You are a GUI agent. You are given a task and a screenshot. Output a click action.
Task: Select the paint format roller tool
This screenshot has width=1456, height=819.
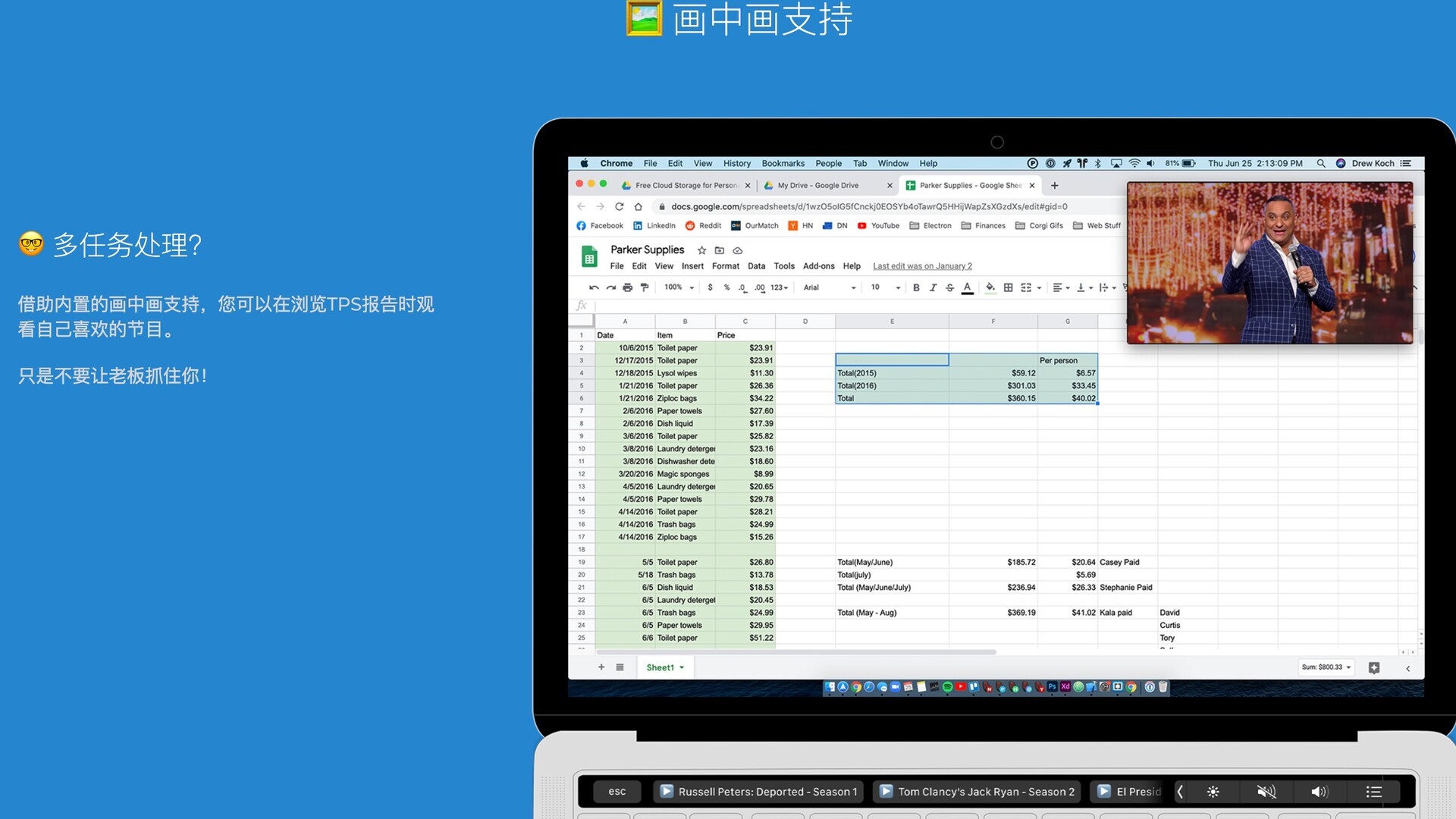[x=645, y=287]
